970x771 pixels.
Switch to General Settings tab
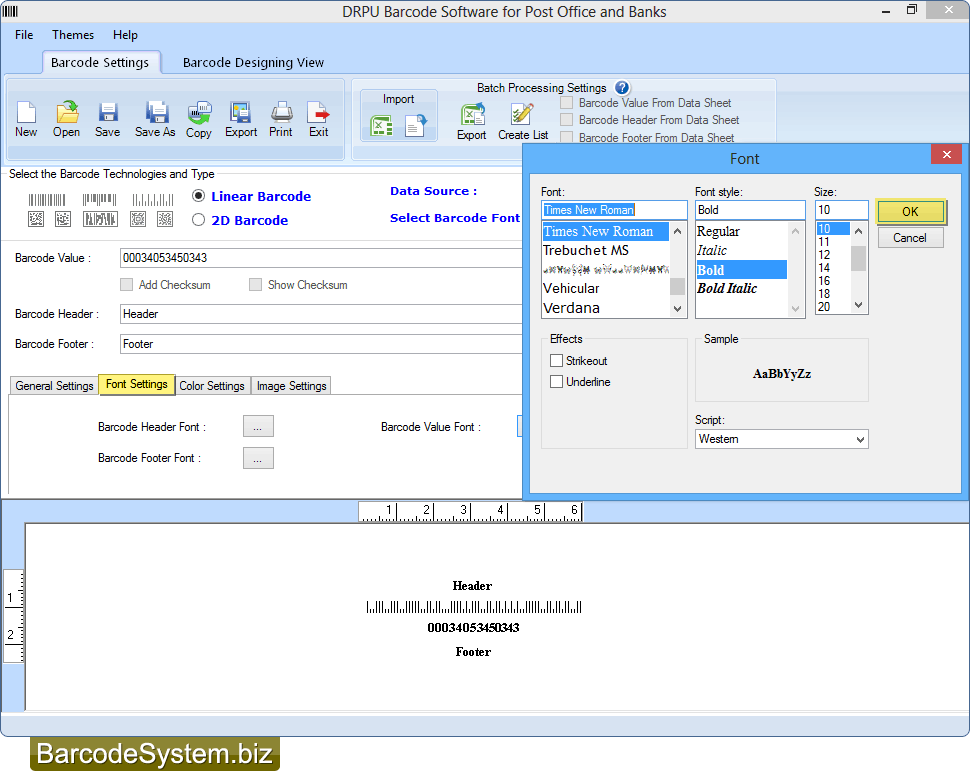click(x=54, y=386)
